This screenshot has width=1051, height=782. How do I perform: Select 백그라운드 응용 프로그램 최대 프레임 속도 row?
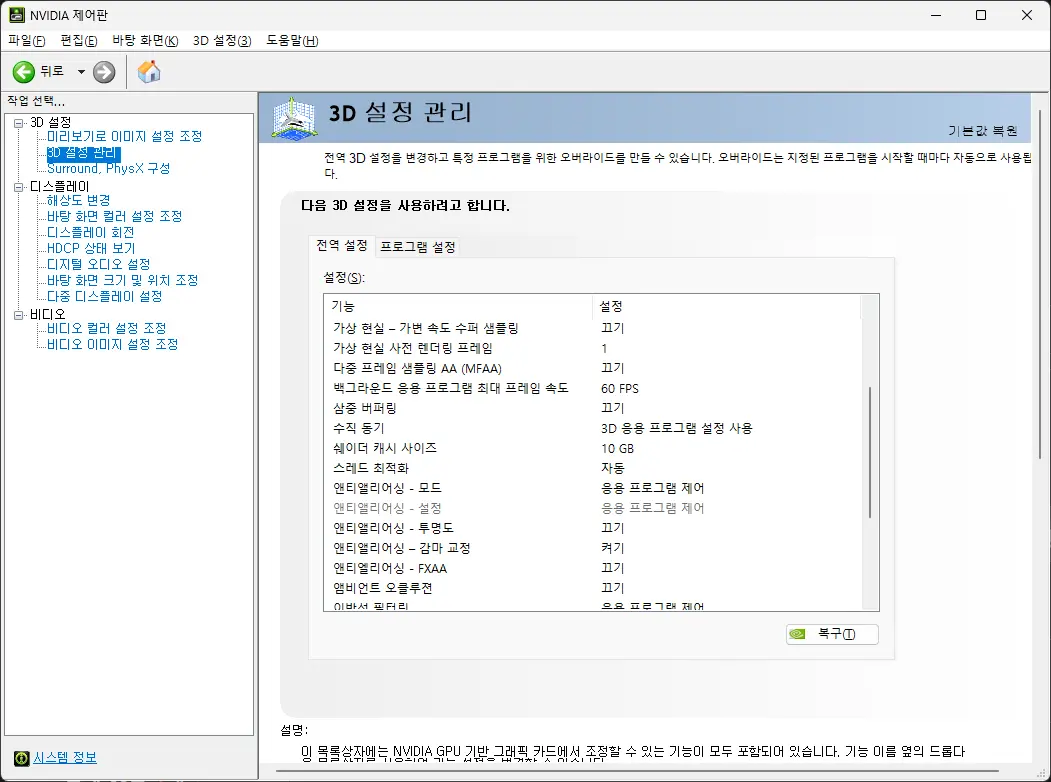pos(593,389)
